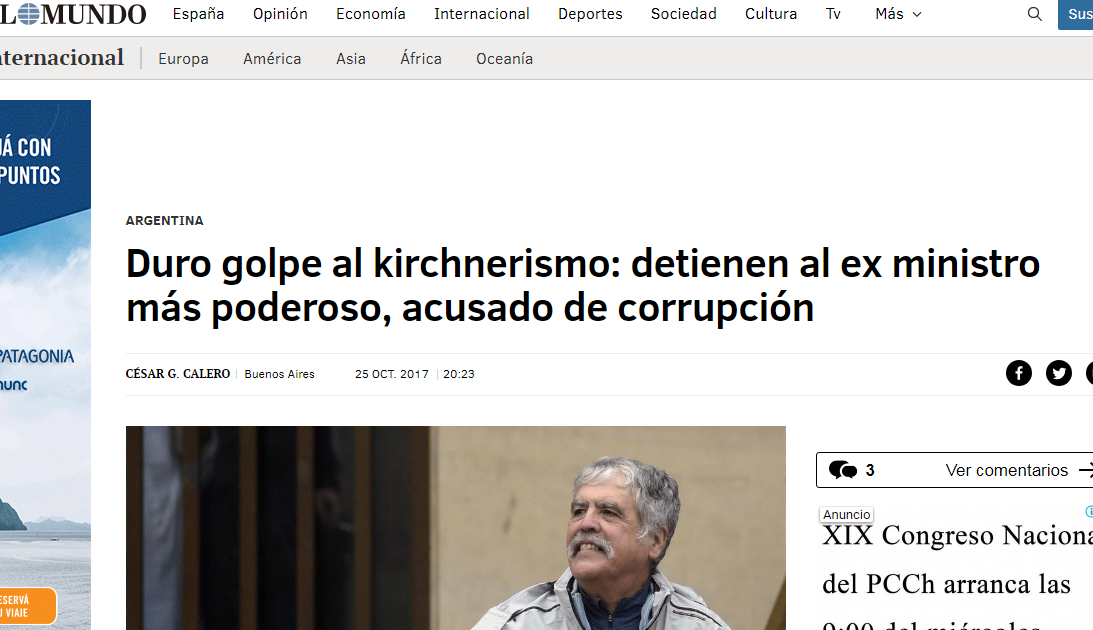The height and width of the screenshot is (630, 1093).
Task: Select Deportes menu item
Action: pos(590,14)
